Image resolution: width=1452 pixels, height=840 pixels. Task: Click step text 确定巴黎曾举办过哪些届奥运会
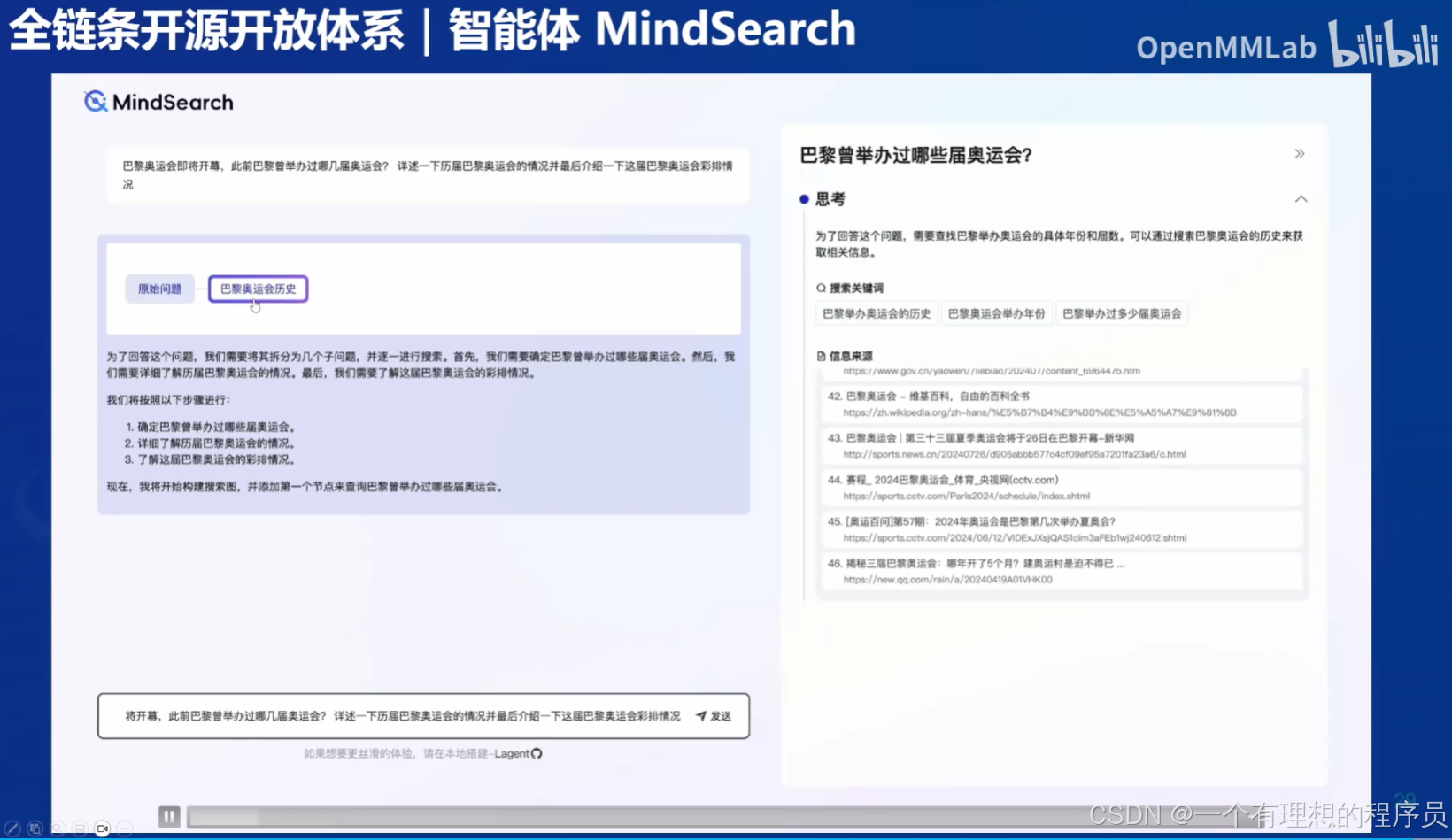[216, 427]
